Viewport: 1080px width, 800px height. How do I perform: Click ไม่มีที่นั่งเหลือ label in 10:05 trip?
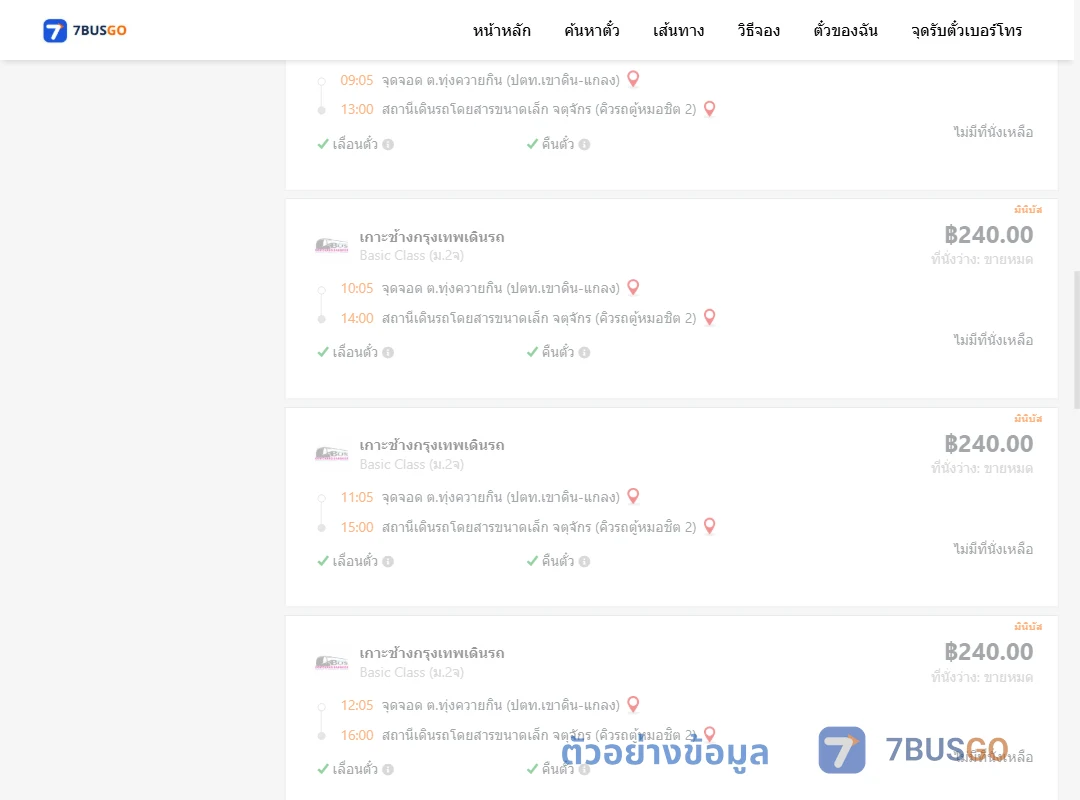coord(993,340)
